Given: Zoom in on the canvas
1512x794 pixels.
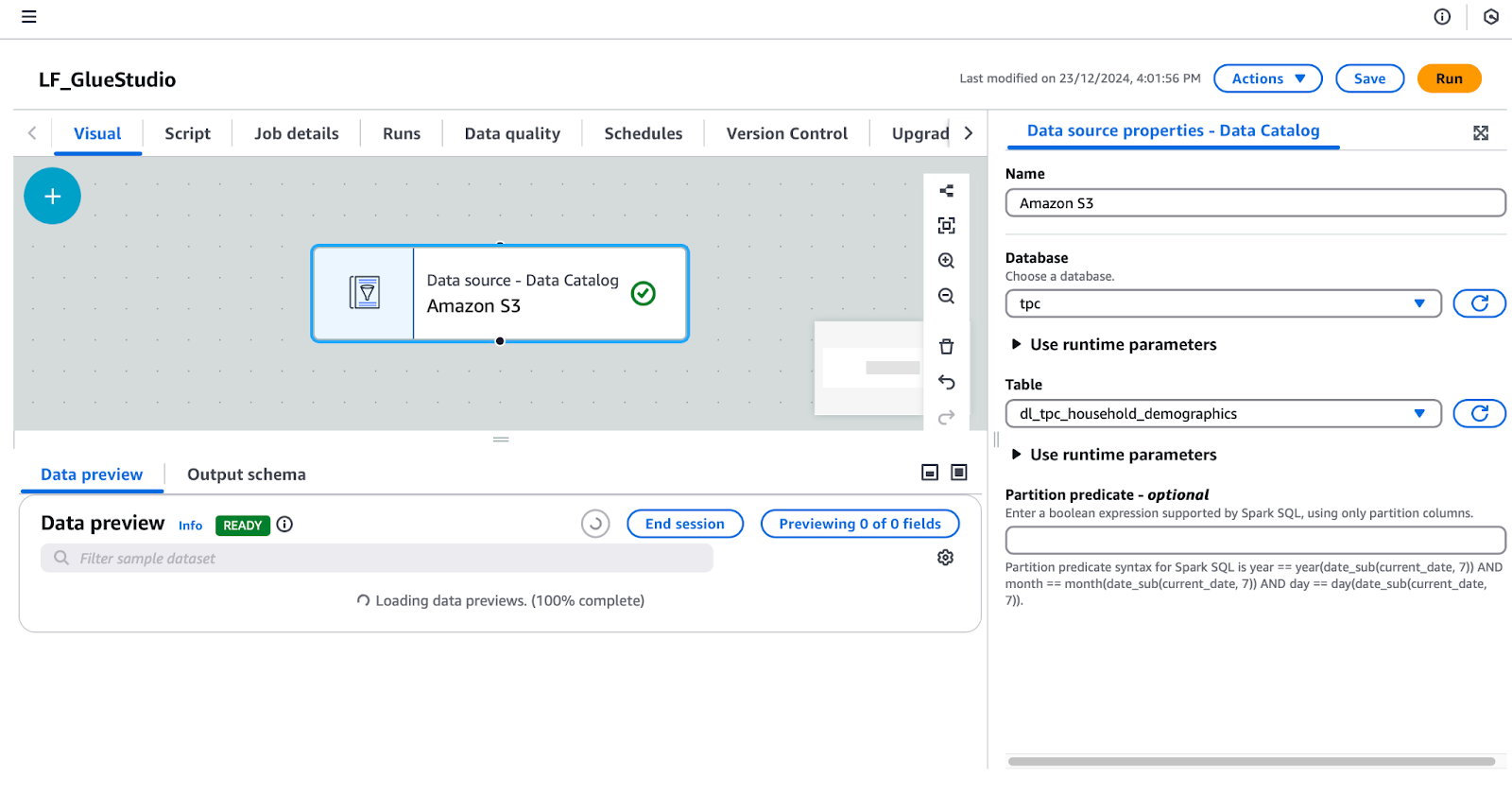Looking at the screenshot, I should click(x=946, y=261).
